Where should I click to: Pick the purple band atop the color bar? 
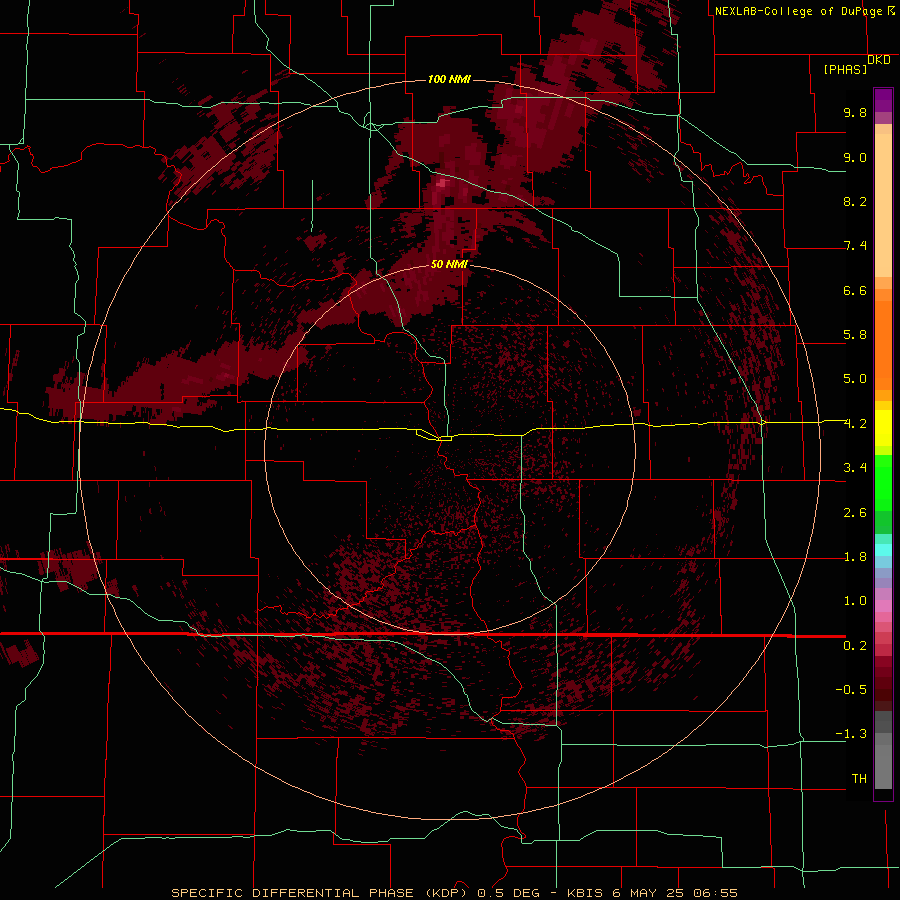tap(883, 100)
